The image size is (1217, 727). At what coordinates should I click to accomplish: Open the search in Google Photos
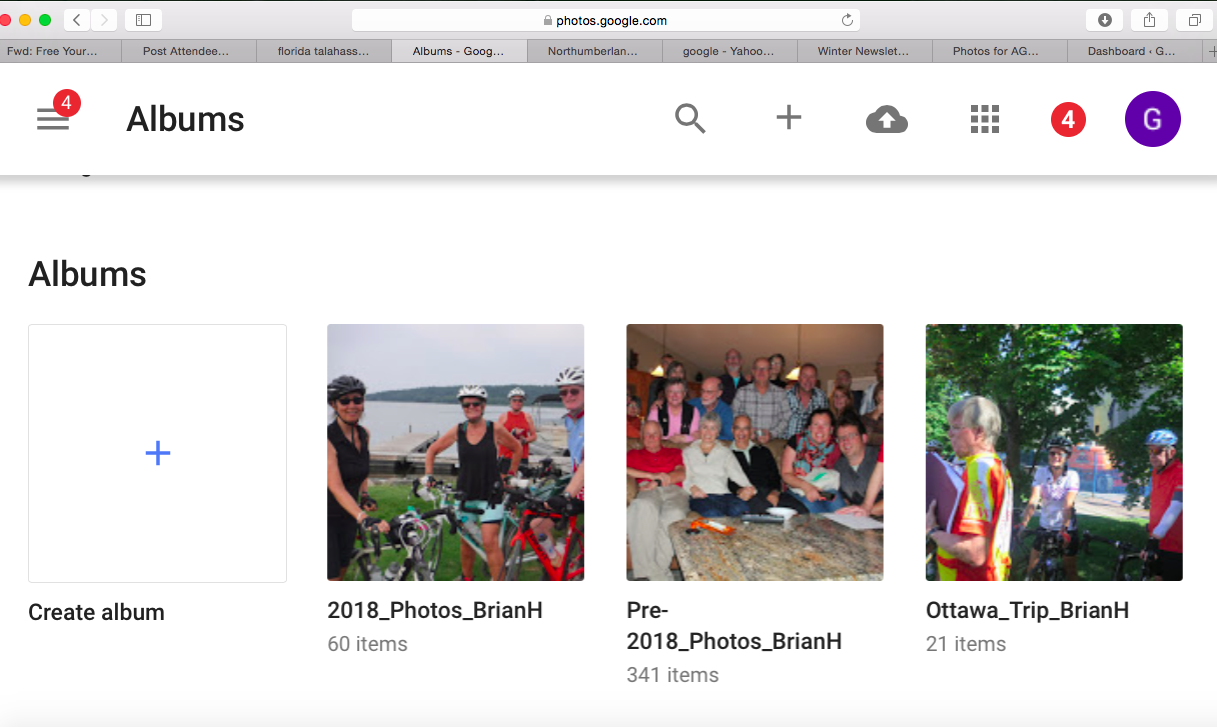[x=690, y=118]
